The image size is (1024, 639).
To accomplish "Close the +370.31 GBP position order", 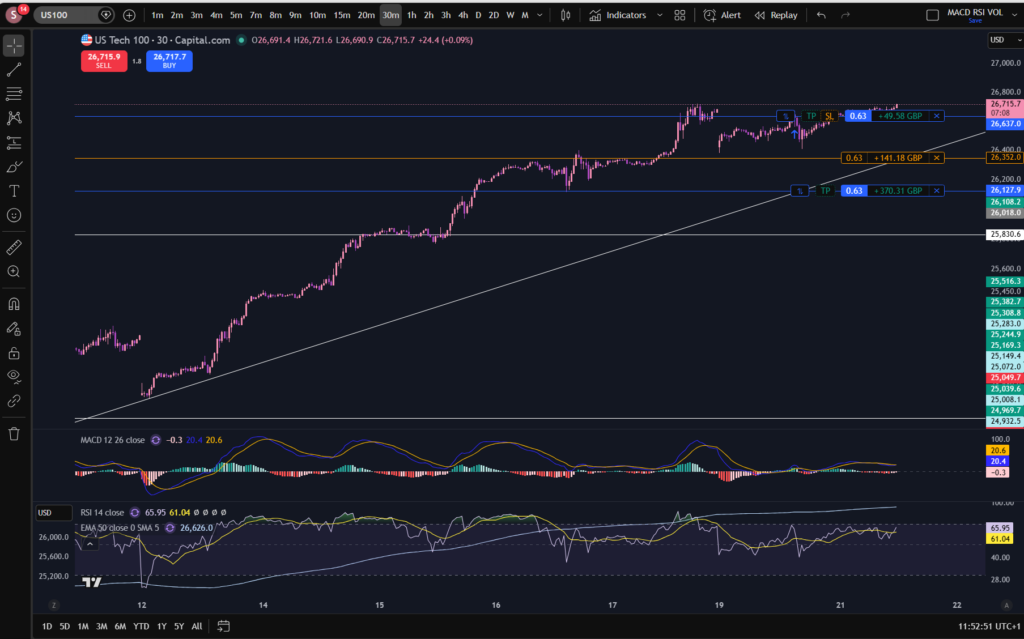I will (x=936, y=191).
